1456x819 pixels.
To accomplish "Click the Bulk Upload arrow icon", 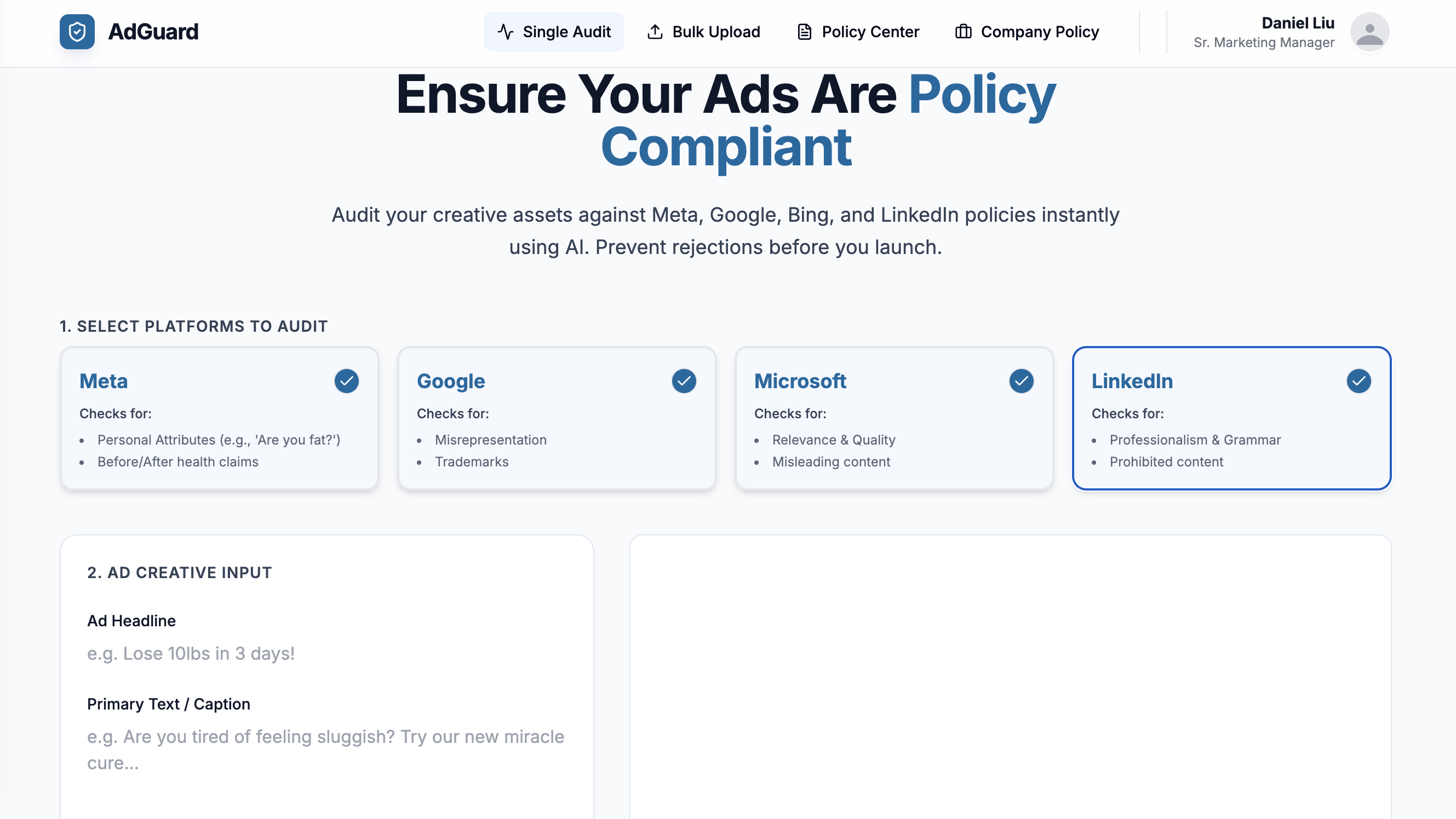I will tap(655, 32).
